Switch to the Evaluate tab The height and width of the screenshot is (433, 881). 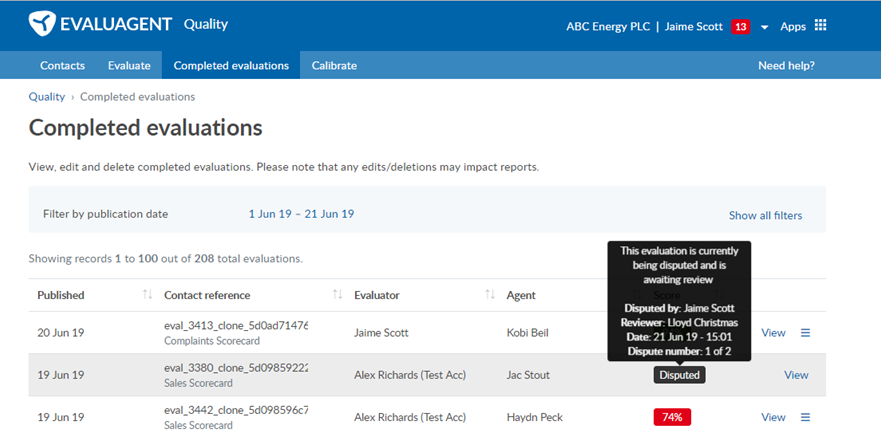(129, 66)
